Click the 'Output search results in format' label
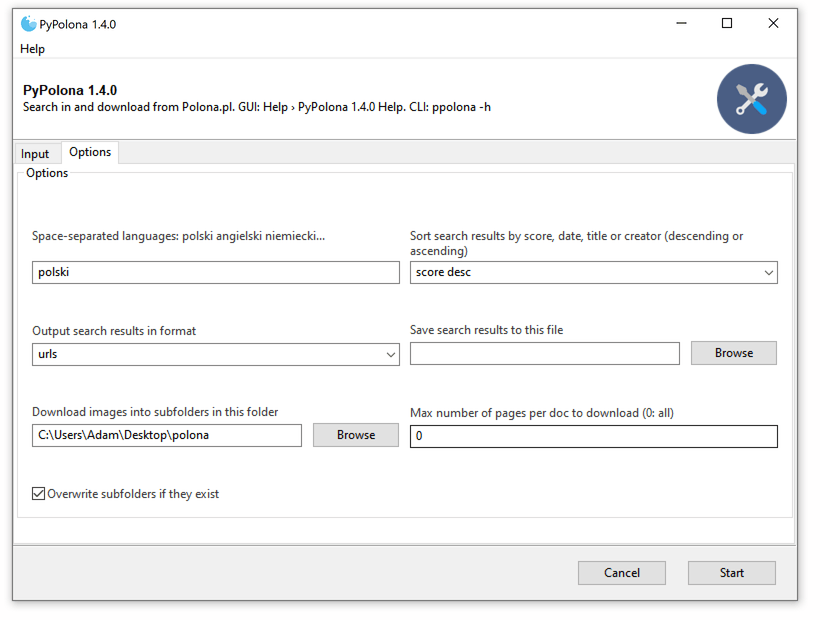Image resolution: width=820 pixels, height=620 pixels. [x=114, y=331]
